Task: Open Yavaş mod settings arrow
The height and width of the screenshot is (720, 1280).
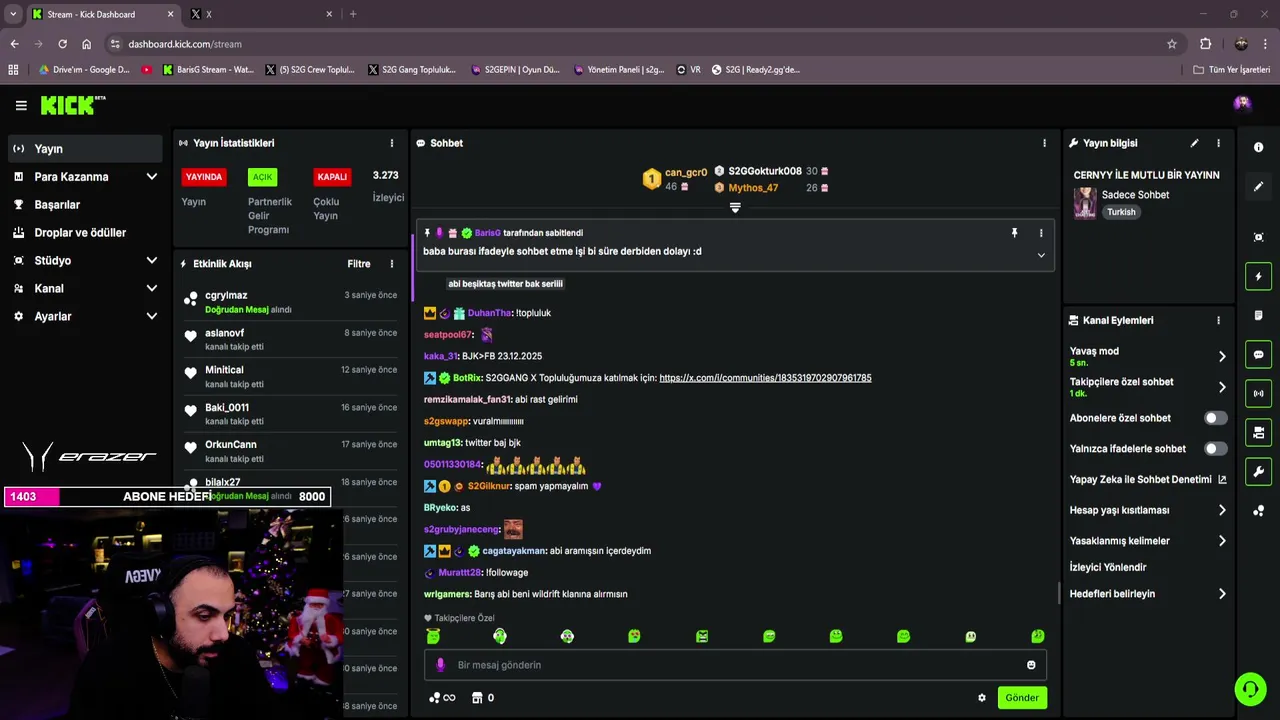Action: click(1222, 356)
